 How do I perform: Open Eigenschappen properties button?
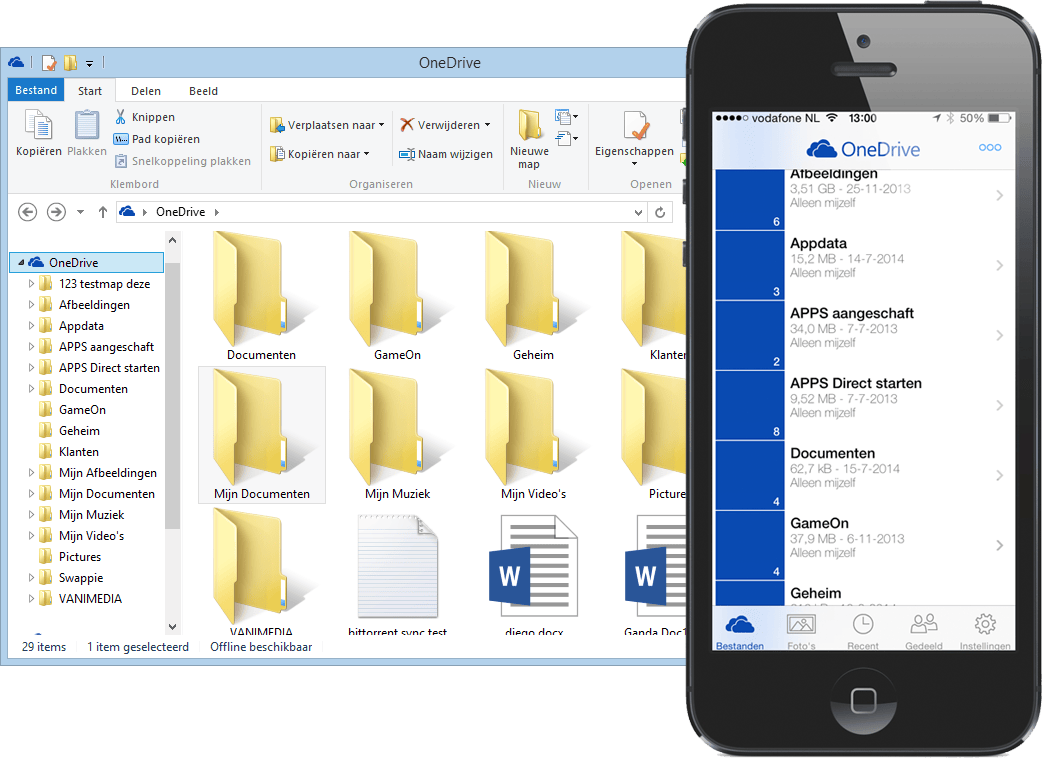635,138
